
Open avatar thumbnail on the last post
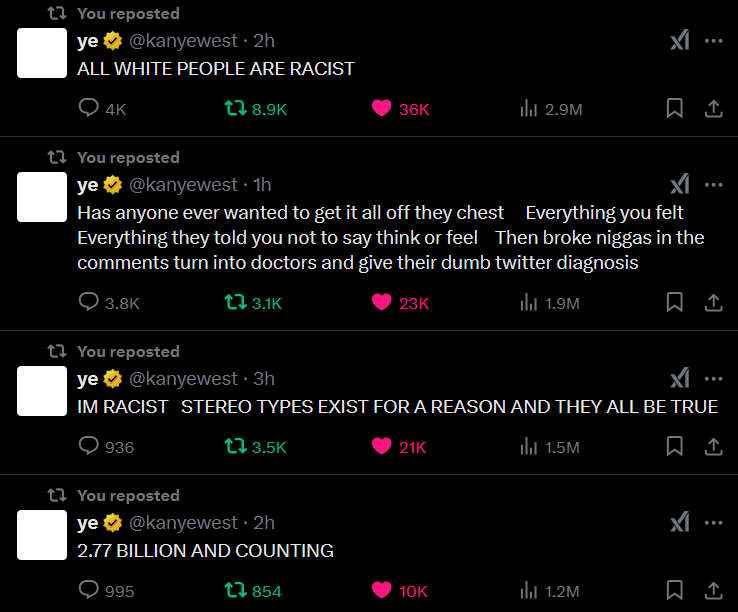tap(42, 535)
